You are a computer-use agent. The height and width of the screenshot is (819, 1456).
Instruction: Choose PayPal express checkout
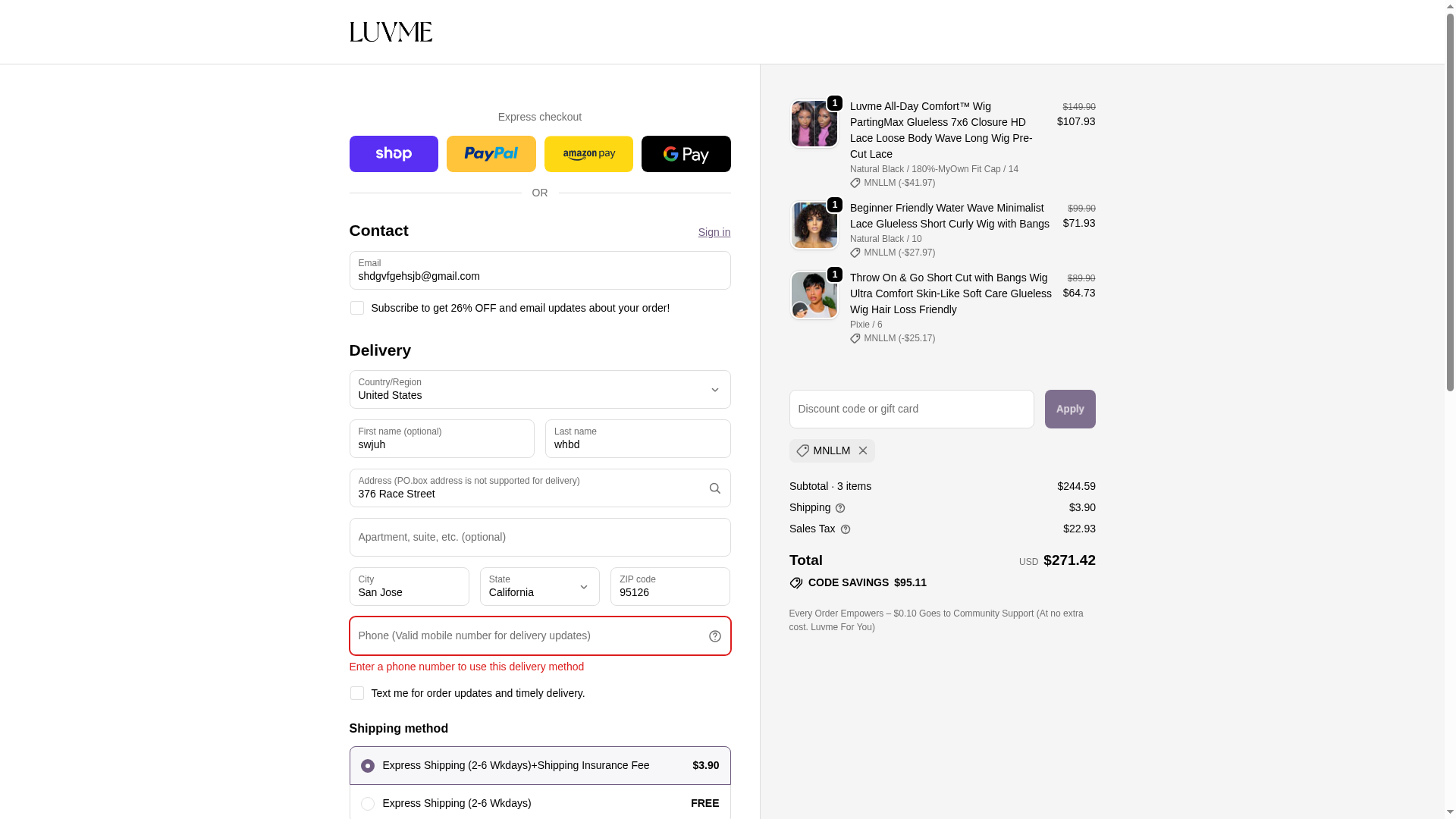click(x=491, y=154)
